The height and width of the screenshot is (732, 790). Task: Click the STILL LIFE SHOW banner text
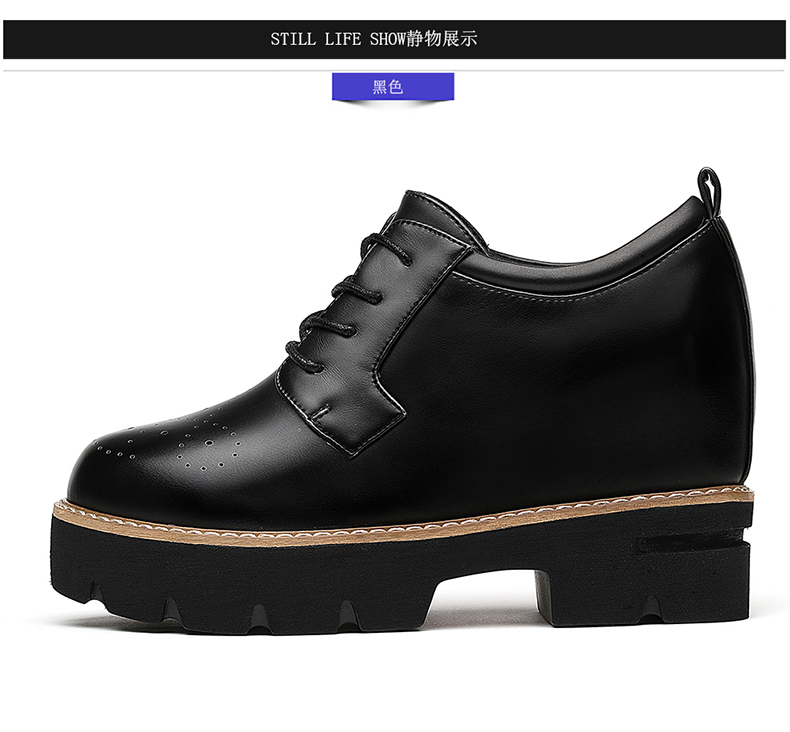[x=338, y=39]
